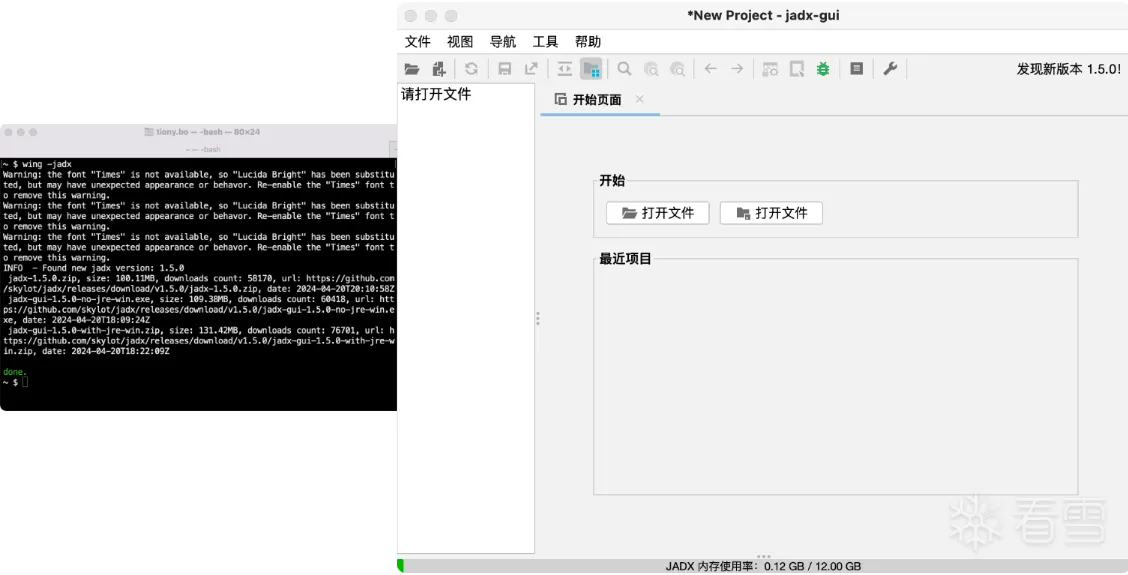The height and width of the screenshot is (575, 1128).
Task: Open the 文件 menu
Action: click(x=417, y=42)
